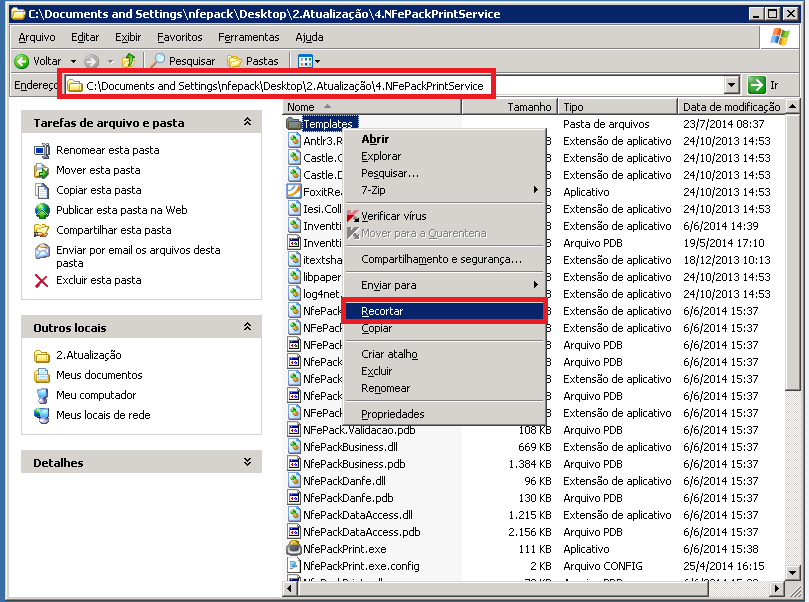Collapse the Tarefas de arquivo e pasta panel
Viewport: 809px width, 602px height.
(247, 122)
